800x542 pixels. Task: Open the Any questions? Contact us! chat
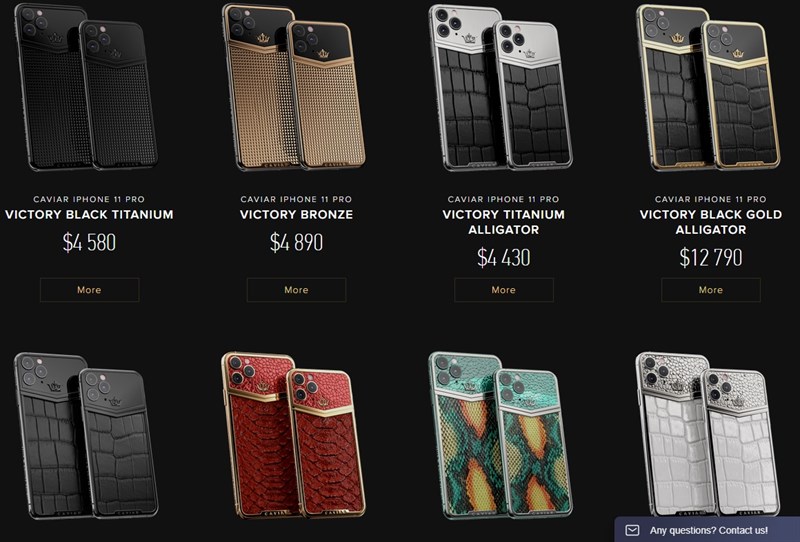[707, 530]
